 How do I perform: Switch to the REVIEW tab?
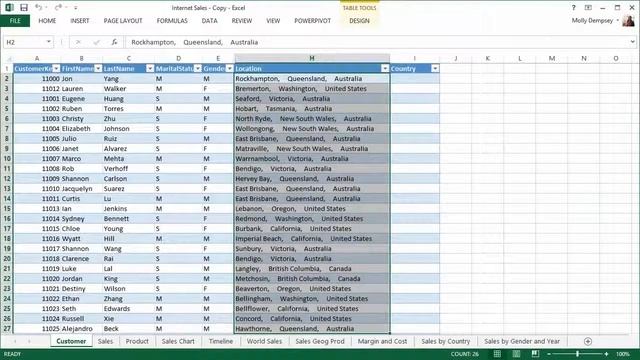[x=242, y=20]
